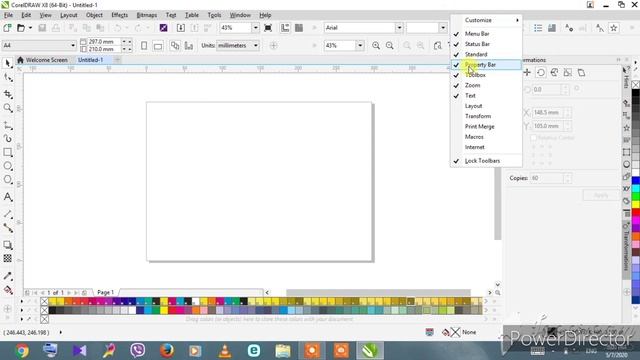Open the Bitmaps menu
The image size is (640, 360).
pyautogui.click(x=147, y=15)
